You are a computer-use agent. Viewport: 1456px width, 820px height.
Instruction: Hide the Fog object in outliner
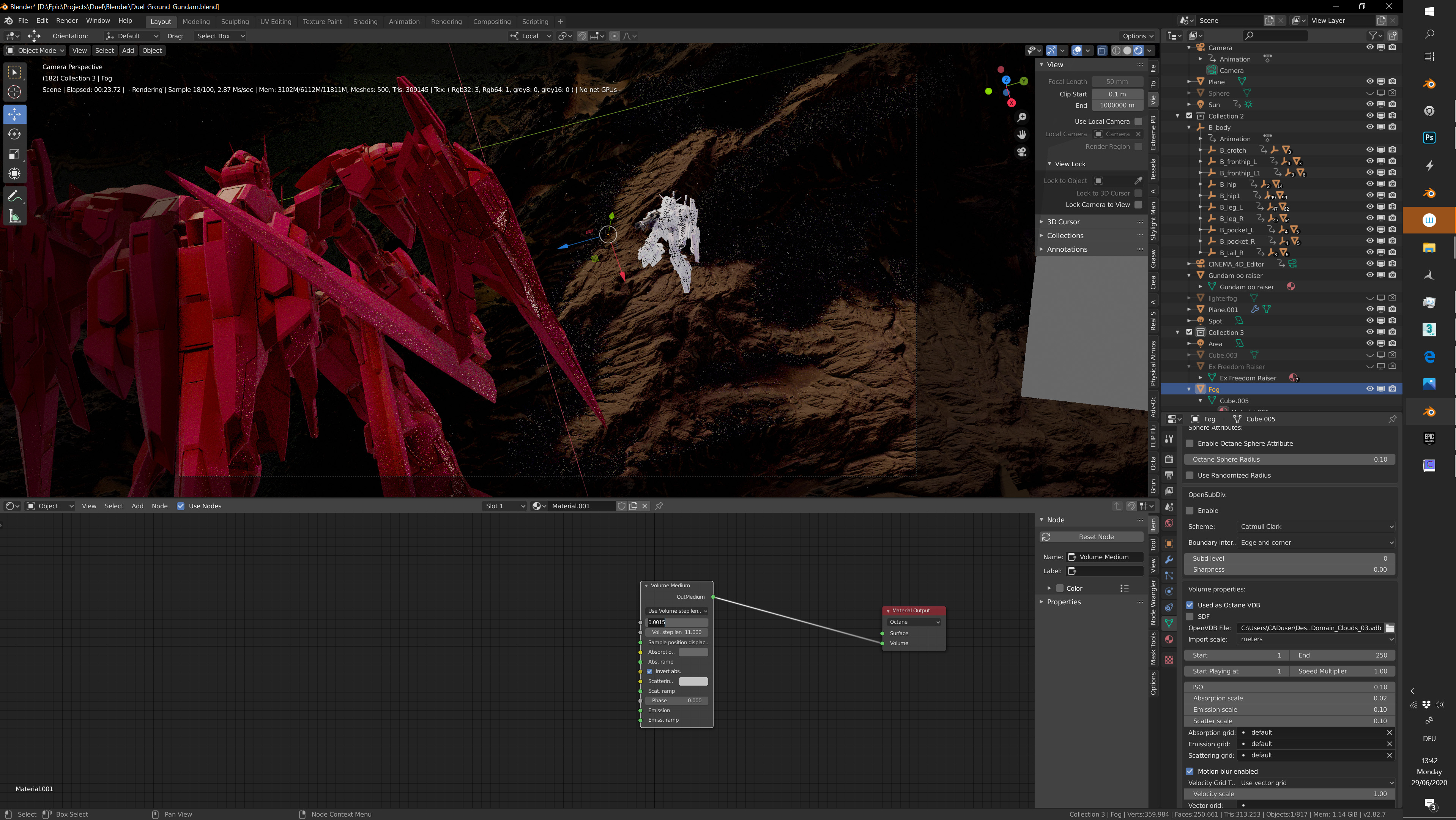tap(1369, 389)
